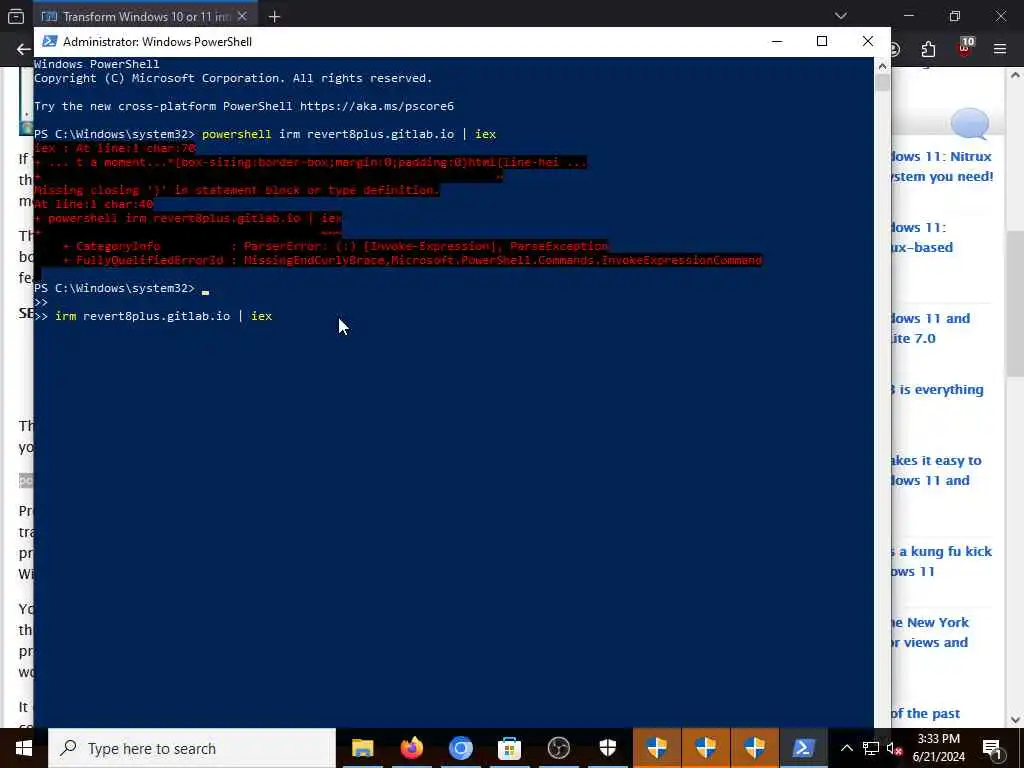This screenshot has width=1024, height=768.
Task: Click the PowerShell icon in window title bar
Action: click(49, 41)
